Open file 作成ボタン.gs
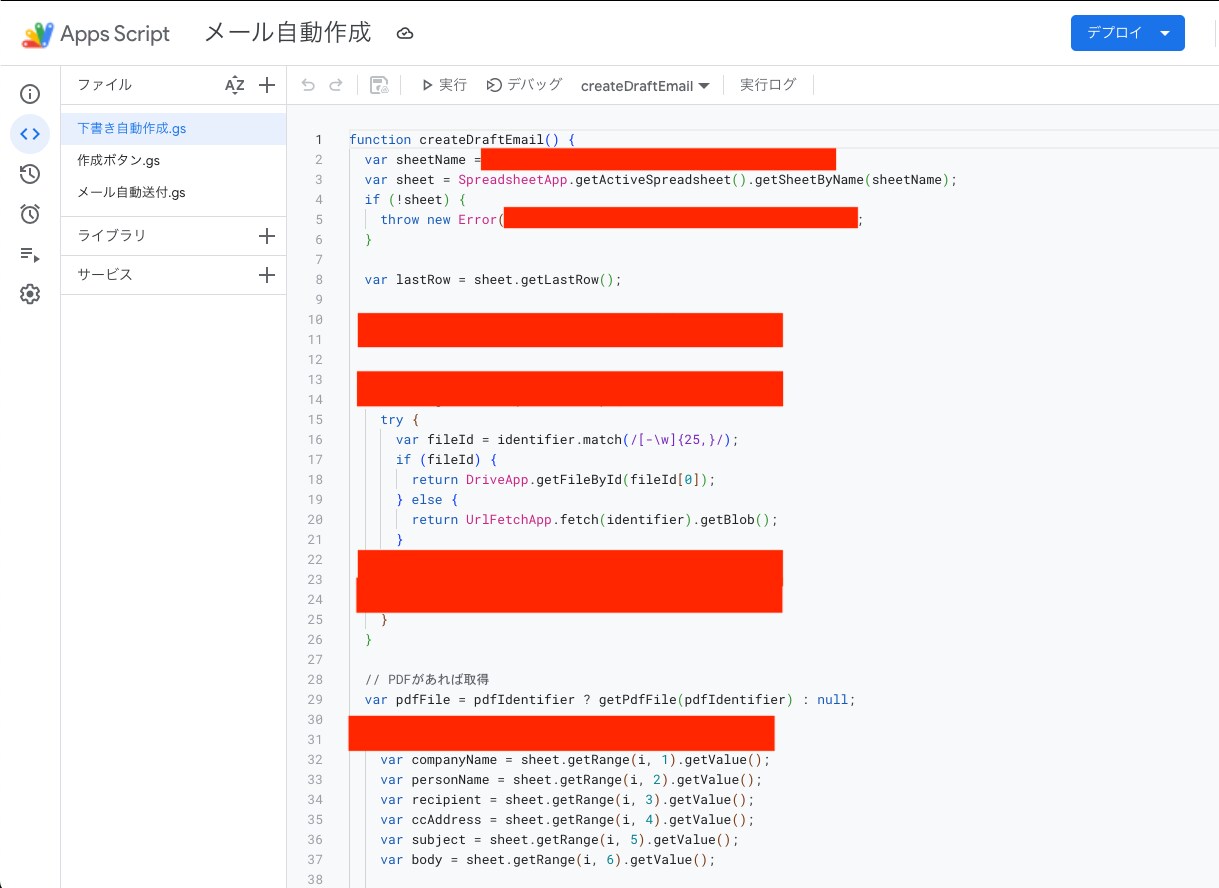Image resolution: width=1219 pixels, height=888 pixels. [x=173, y=160]
